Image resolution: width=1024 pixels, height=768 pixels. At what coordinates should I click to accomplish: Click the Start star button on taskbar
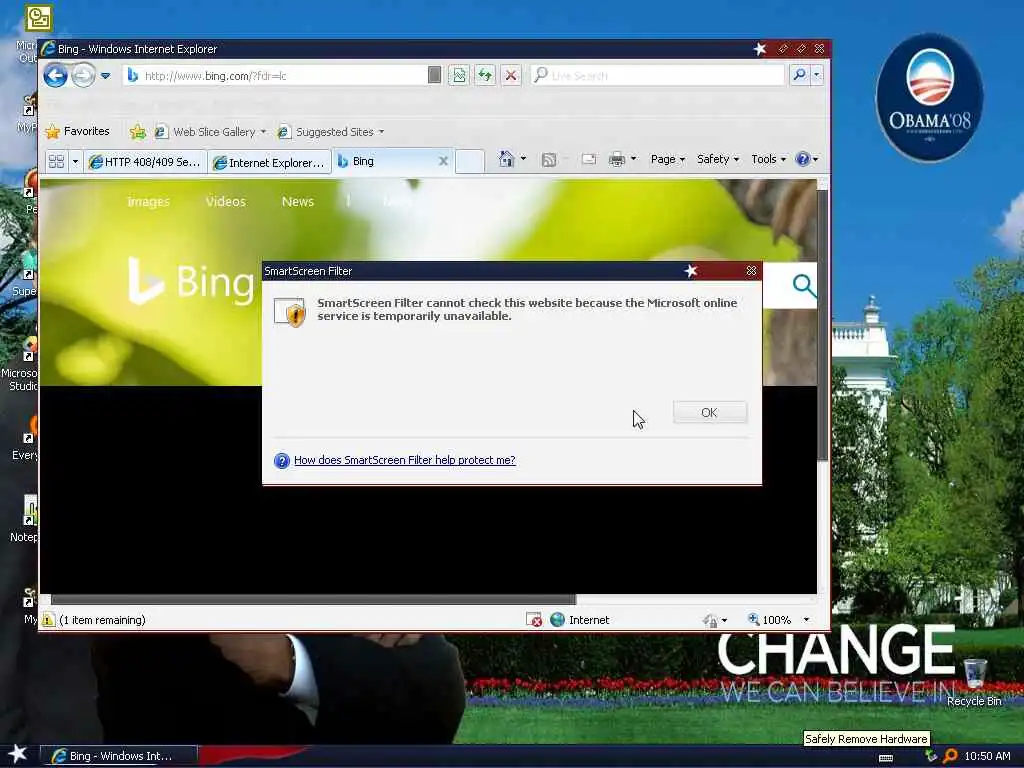(18, 755)
